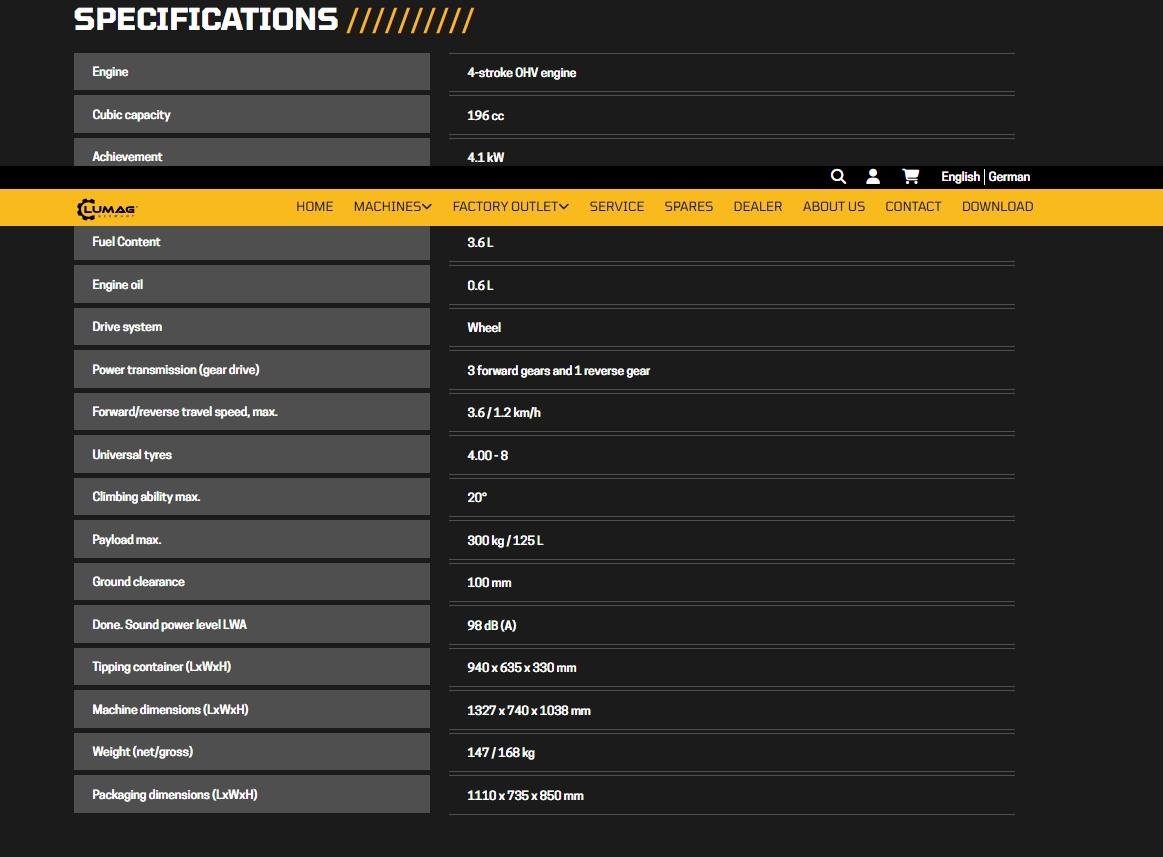The width and height of the screenshot is (1163, 857).
Task: Expand the Machines dropdown menu
Action: 392,207
